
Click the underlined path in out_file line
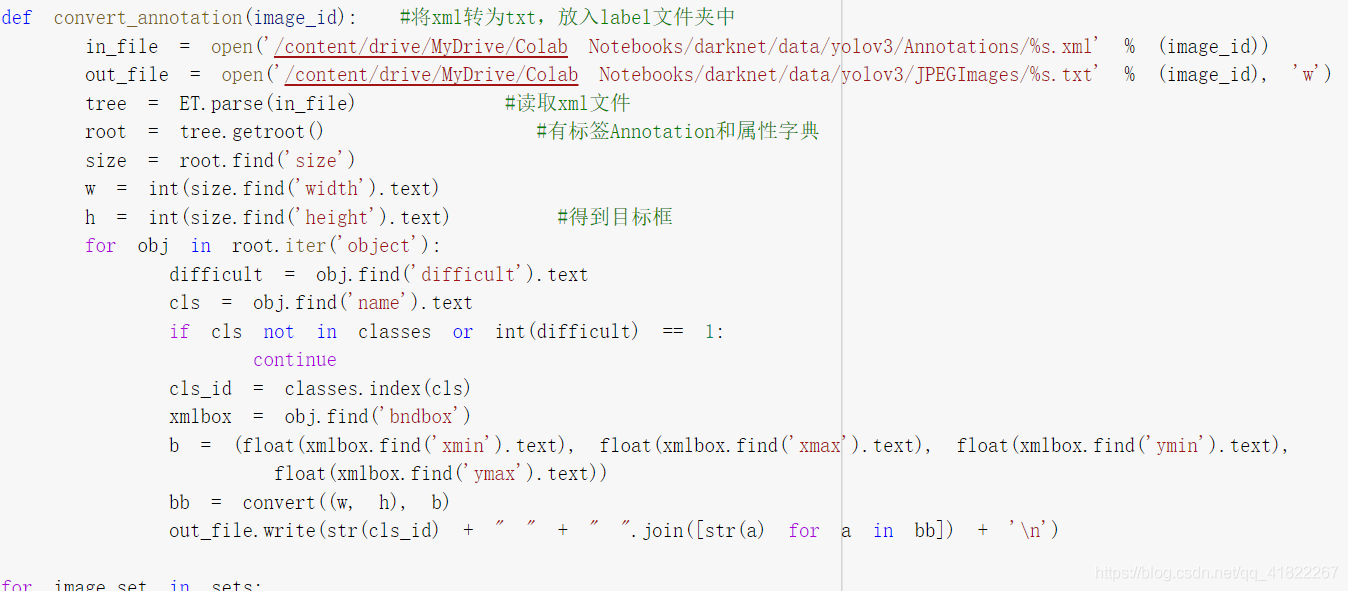pyautogui.click(x=432, y=74)
